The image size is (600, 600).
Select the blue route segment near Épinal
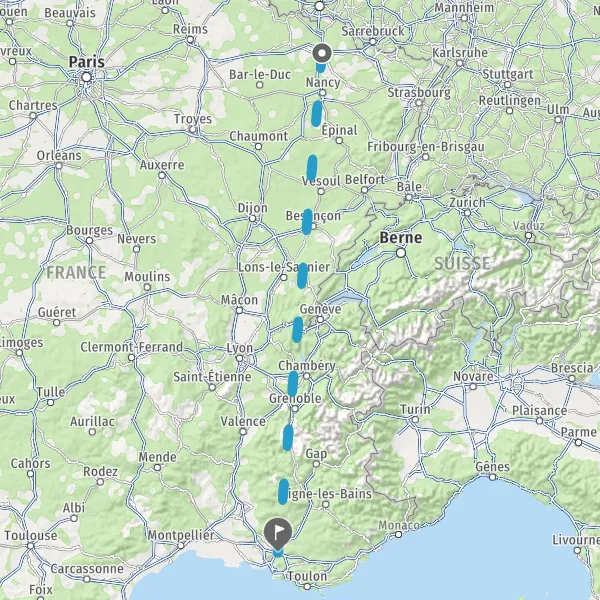(316, 114)
